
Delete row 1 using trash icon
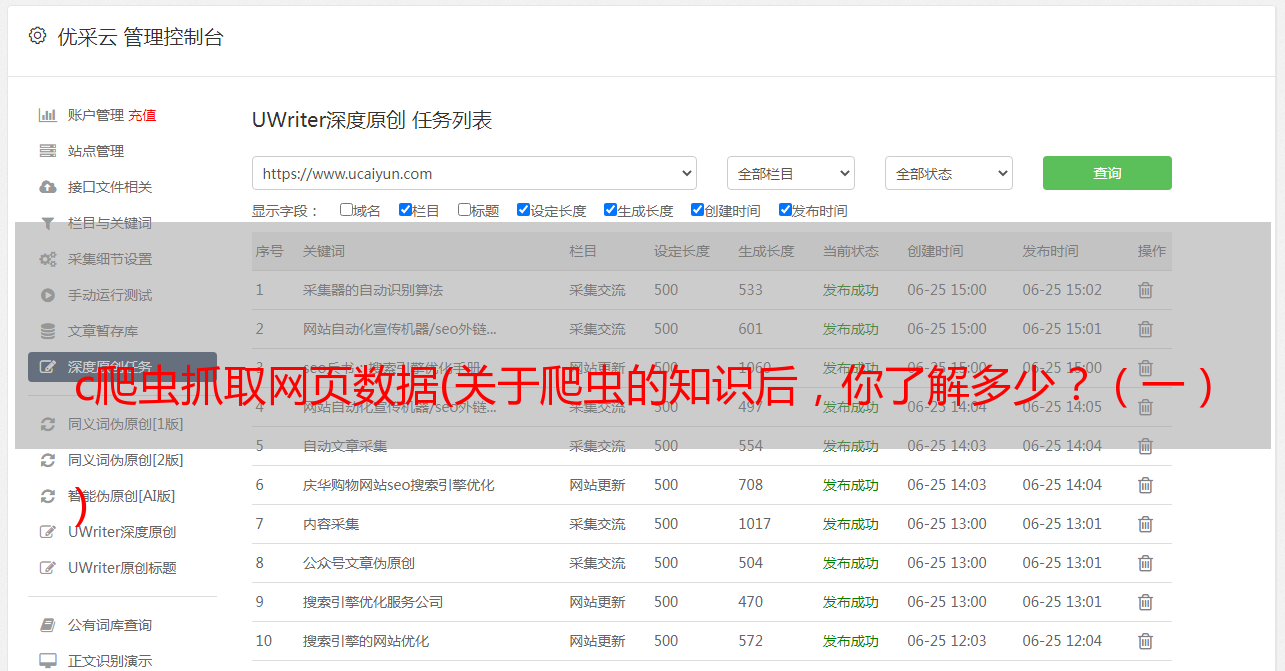tap(1145, 290)
